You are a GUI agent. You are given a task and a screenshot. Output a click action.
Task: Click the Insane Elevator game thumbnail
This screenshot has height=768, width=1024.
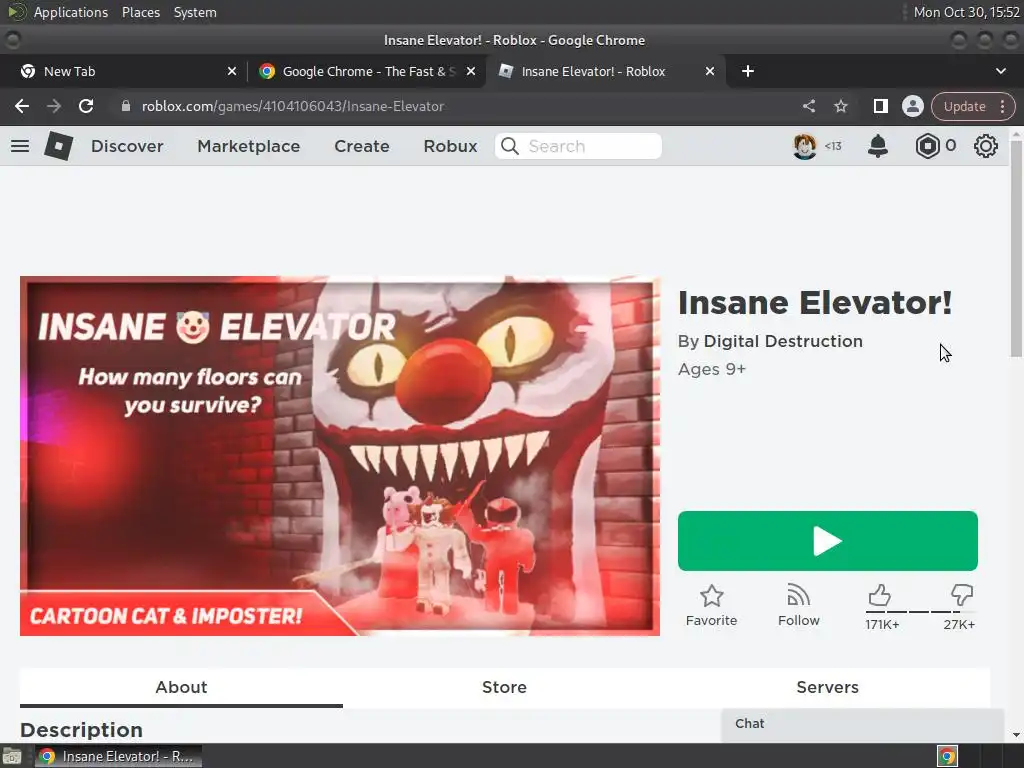340,456
